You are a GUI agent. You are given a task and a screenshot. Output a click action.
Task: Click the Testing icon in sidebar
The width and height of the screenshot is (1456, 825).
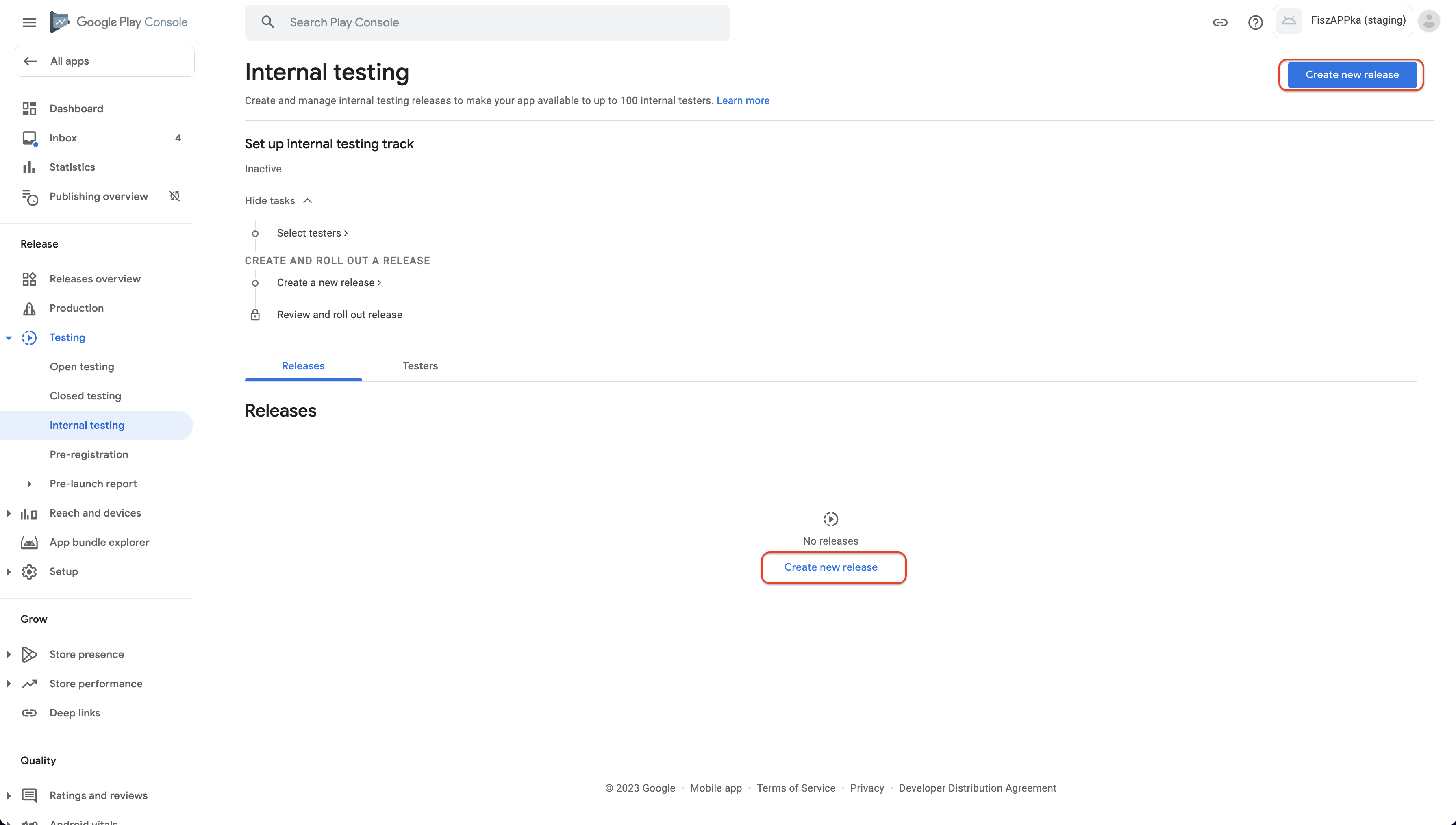[29, 337]
